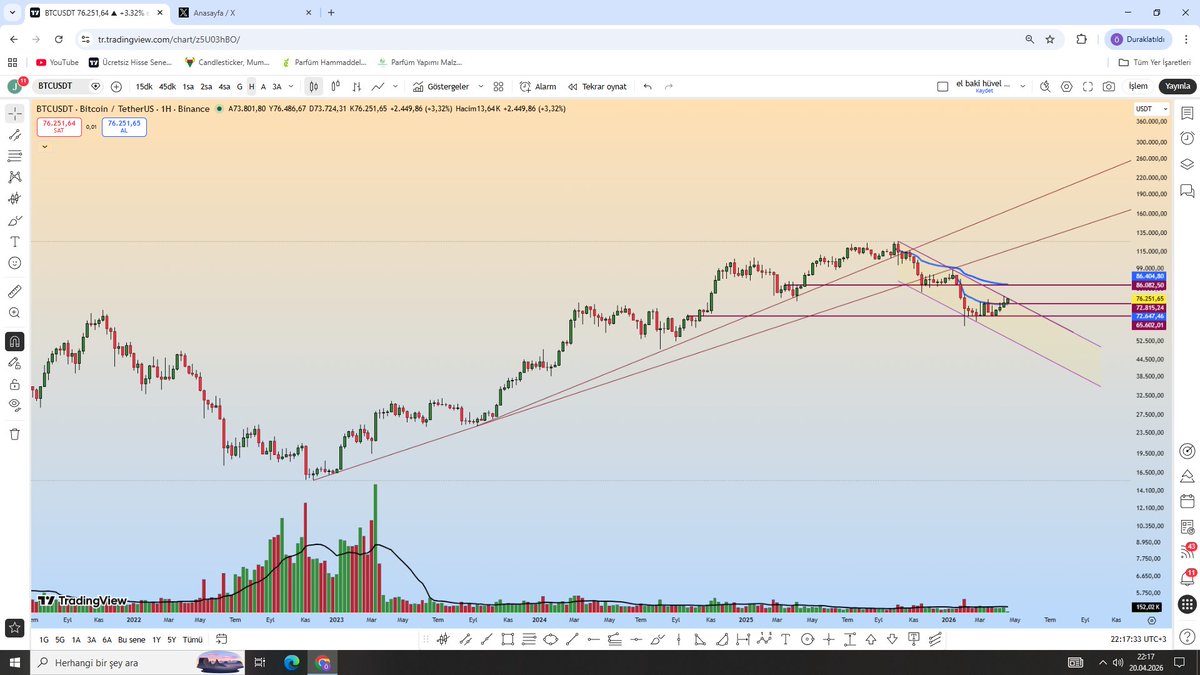Viewport: 1200px width, 675px height.
Task: Remove drawings with trash icon
Action: 15,434
